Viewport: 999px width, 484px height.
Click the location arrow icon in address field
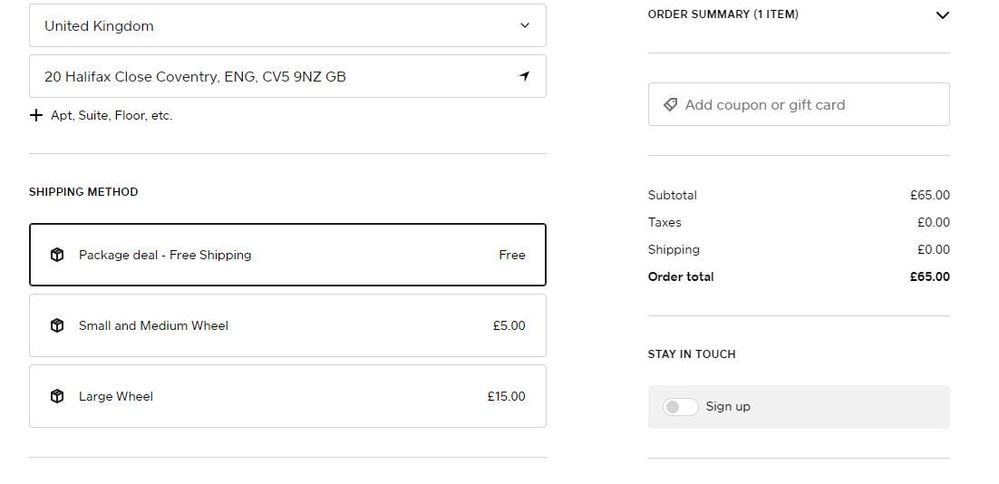(x=524, y=77)
